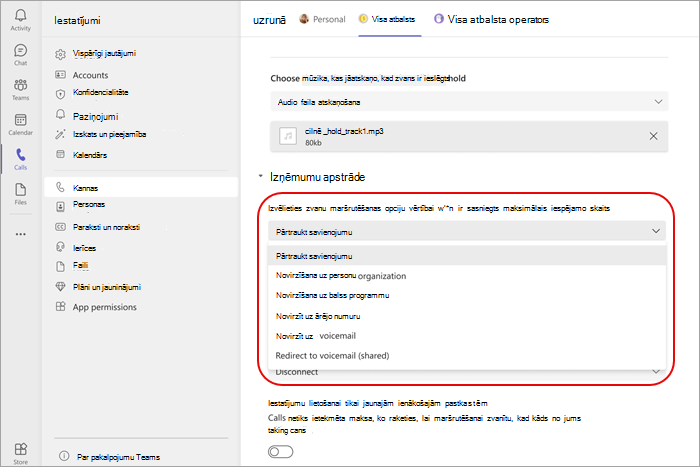The width and height of the screenshot is (700, 467).
Task: Click the Faili document icon
Action: tap(60, 267)
